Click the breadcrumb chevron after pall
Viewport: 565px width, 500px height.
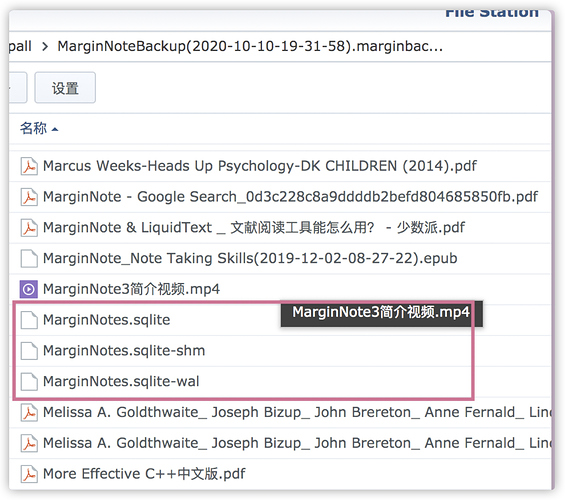tap(45, 46)
